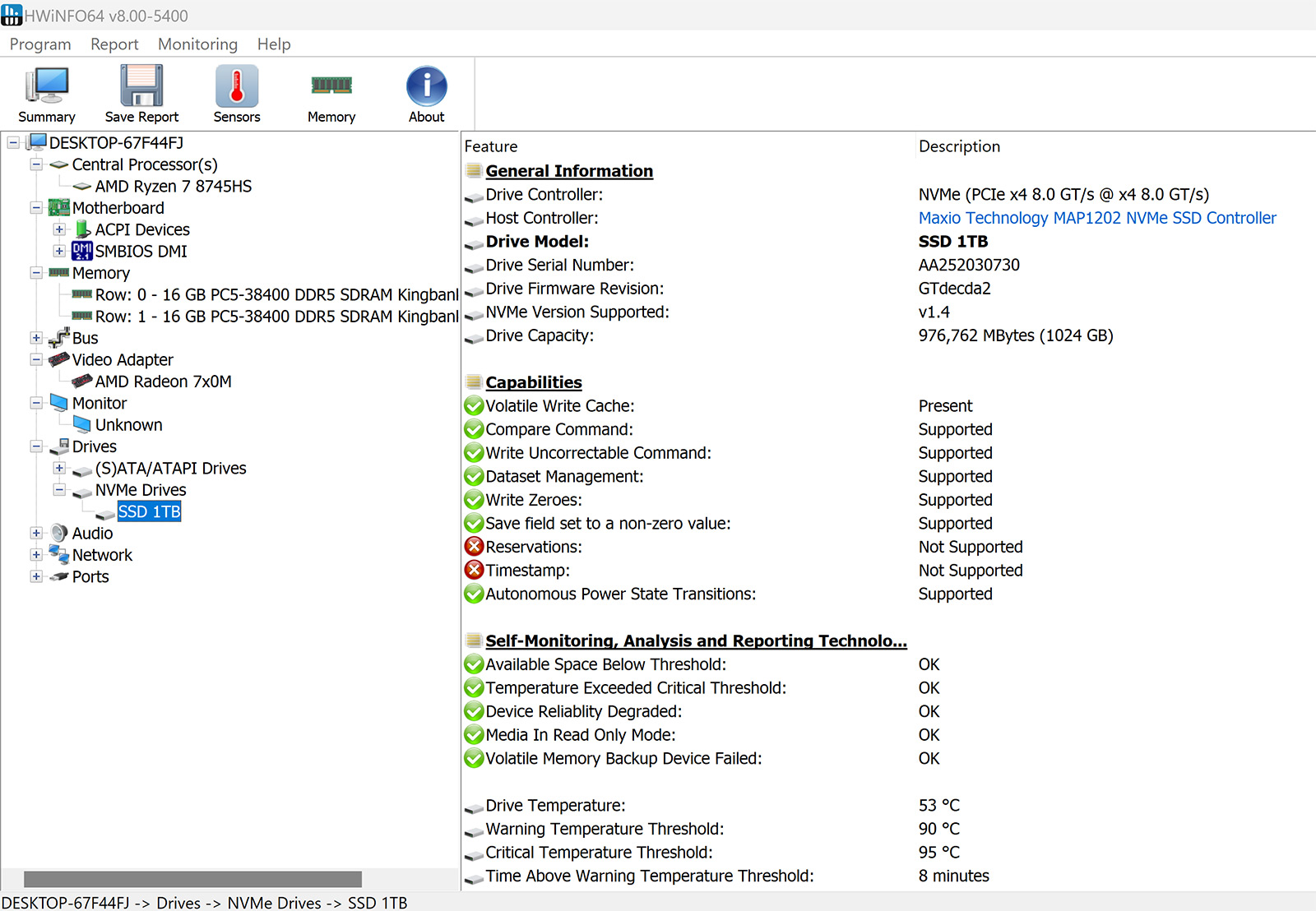Image resolution: width=1316 pixels, height=911 pixels.
Task: Collapse the NVMe Drives node
Action: click(x=59, y=489)
